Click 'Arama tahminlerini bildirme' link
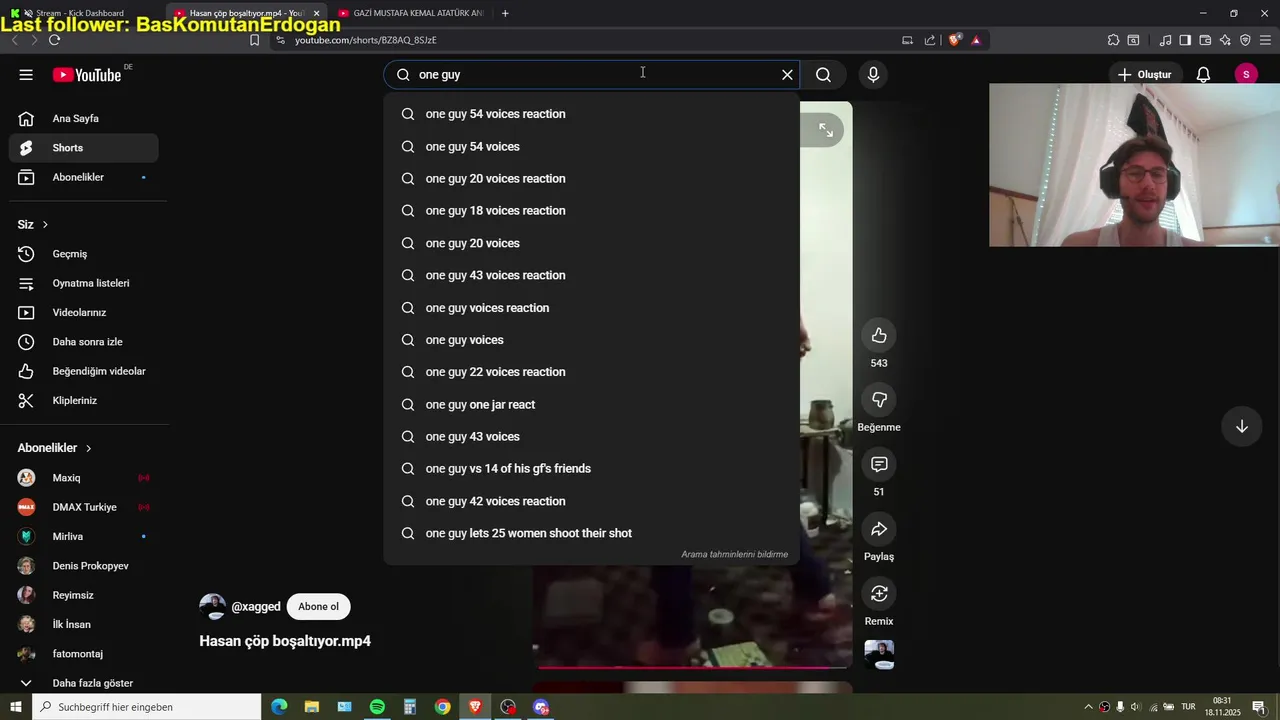Image resolution: width=1280 pixels, height=720 pixels. pos(734,554)
